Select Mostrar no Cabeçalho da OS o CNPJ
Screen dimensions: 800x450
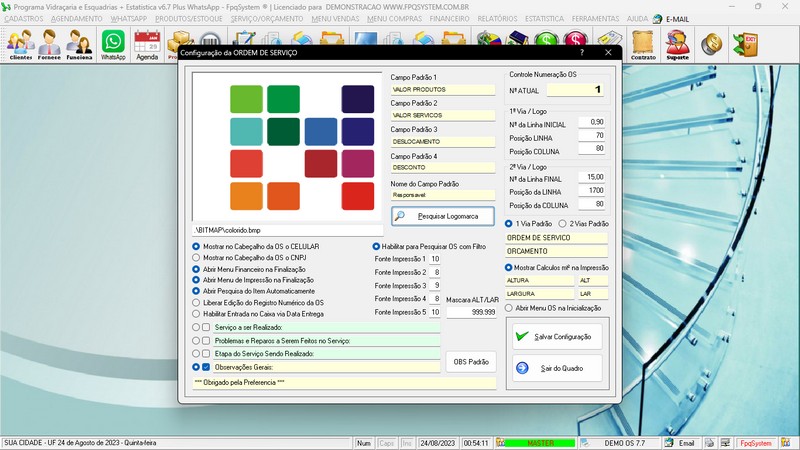196,258
